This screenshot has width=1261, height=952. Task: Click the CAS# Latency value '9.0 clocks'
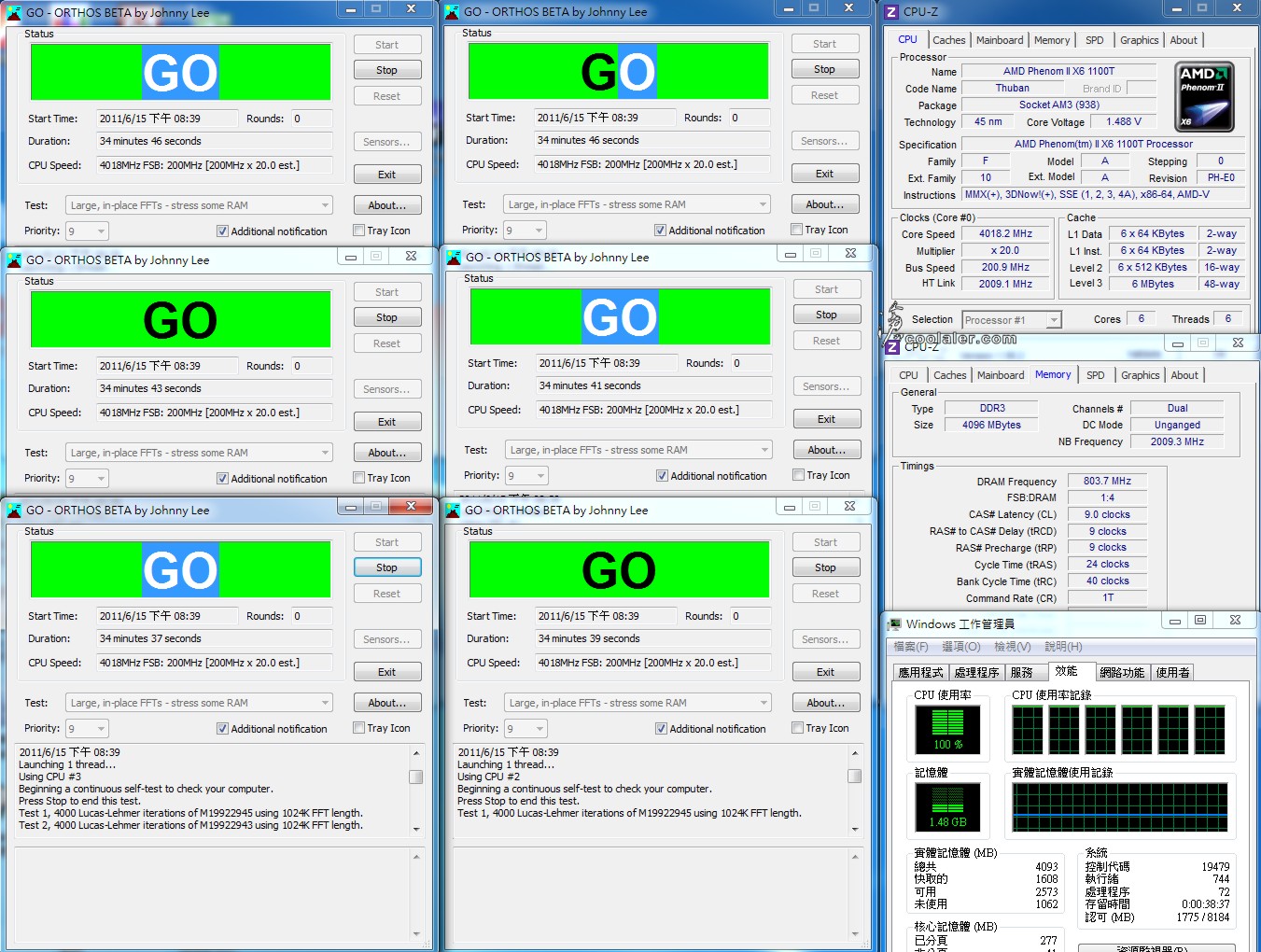[x=1107, y=514]
